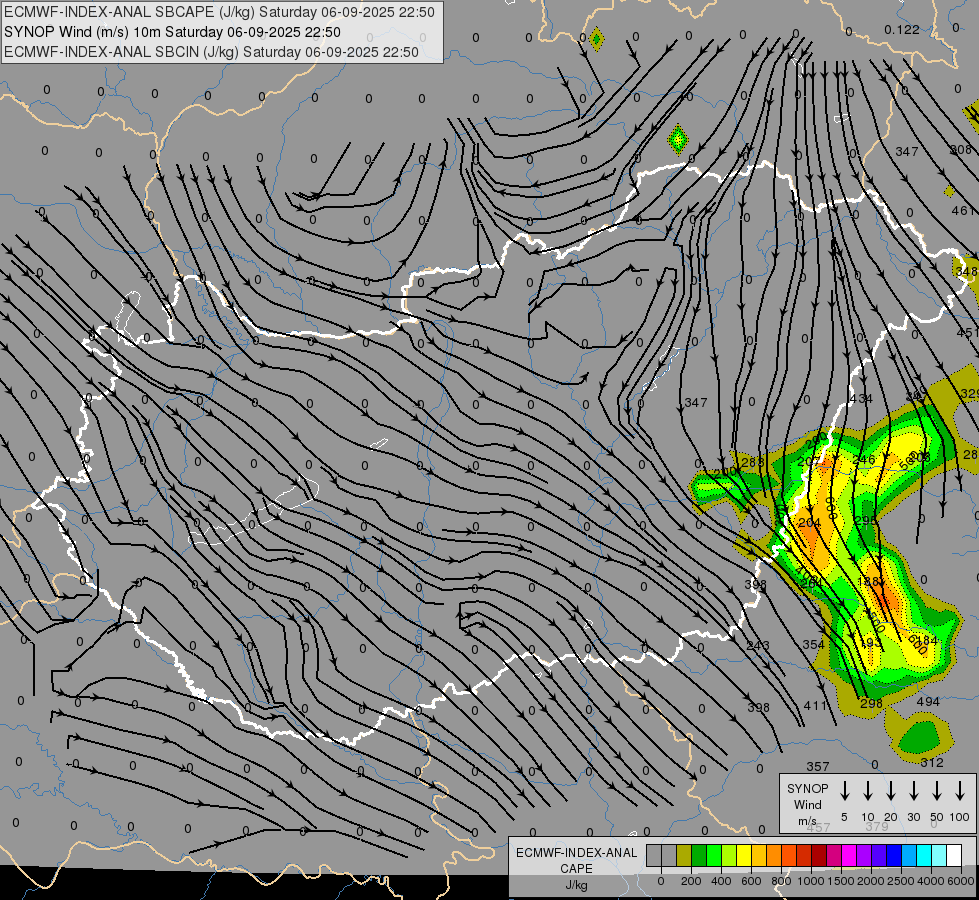Click the 100 m/s wind arrow in legend
This screenshot has width=979, height=900.
pyautogui.click(x=960, y=790)
